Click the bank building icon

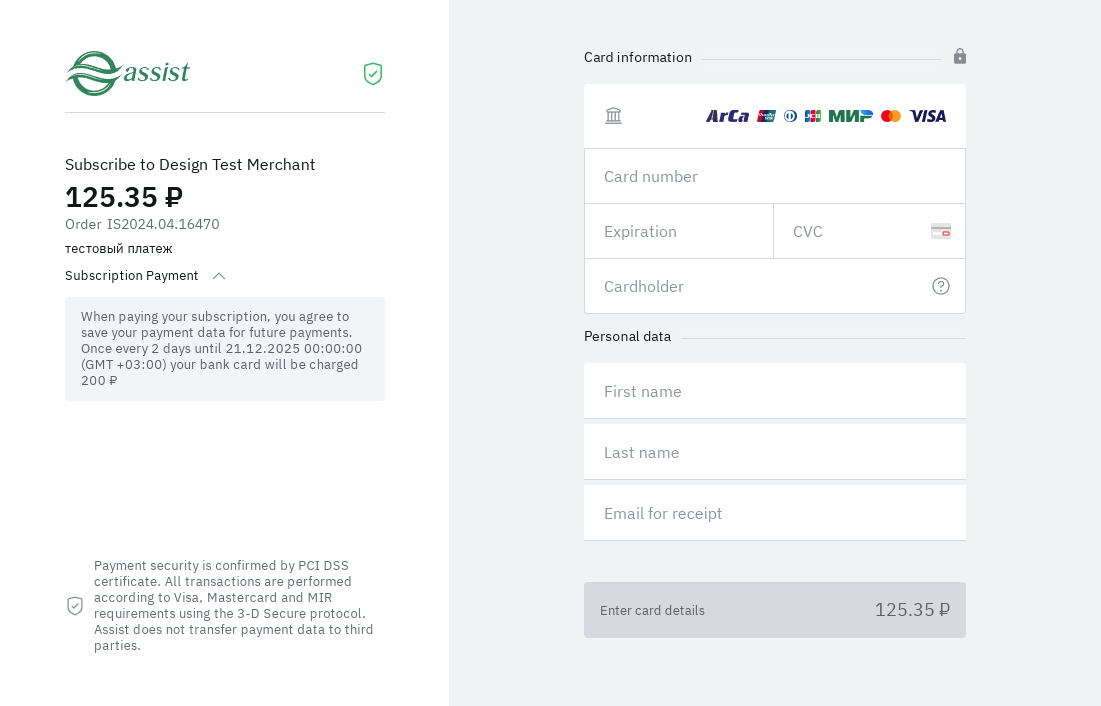(613, 116)
